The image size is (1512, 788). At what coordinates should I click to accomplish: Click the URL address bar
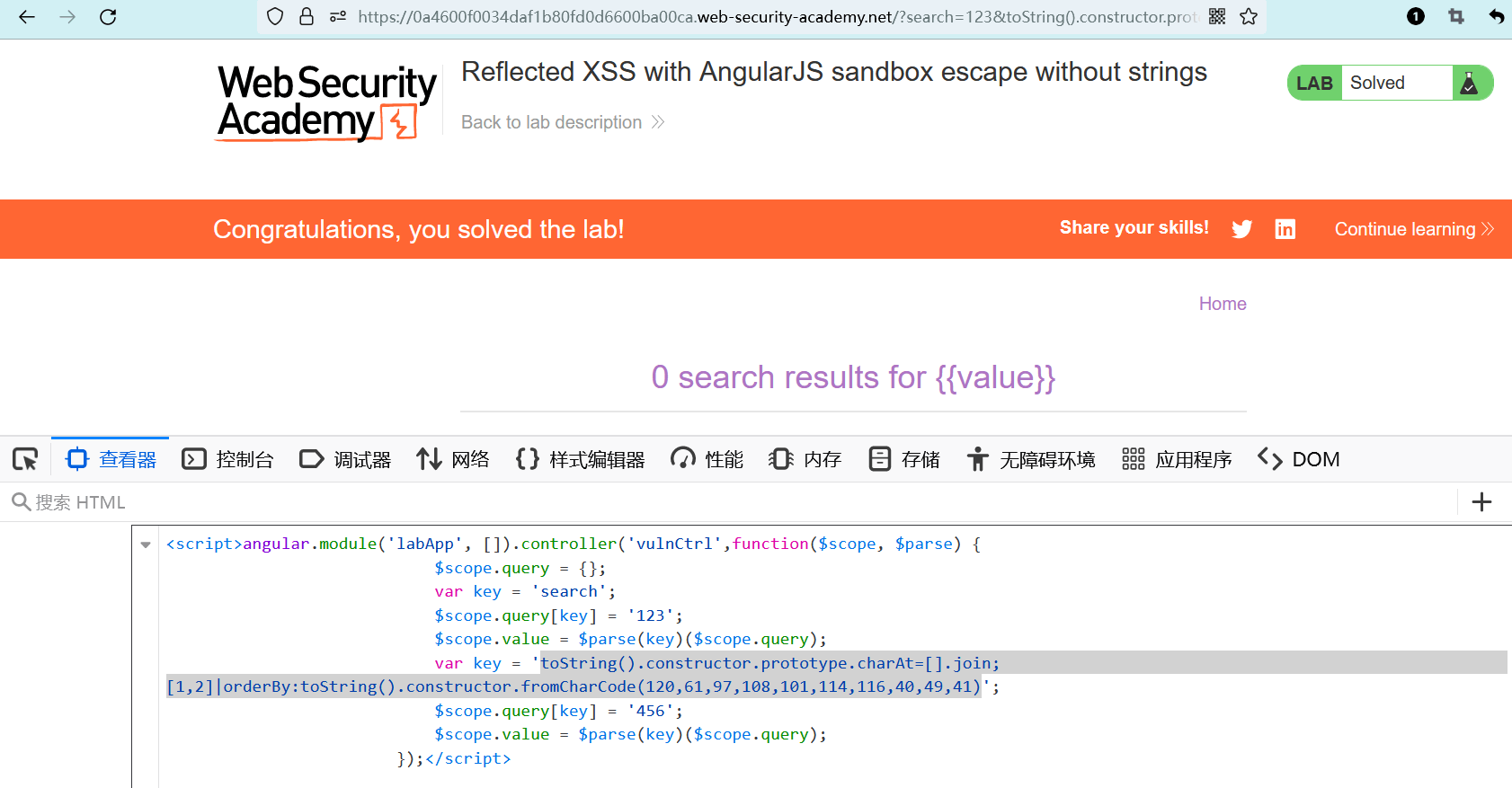point(773,17)
